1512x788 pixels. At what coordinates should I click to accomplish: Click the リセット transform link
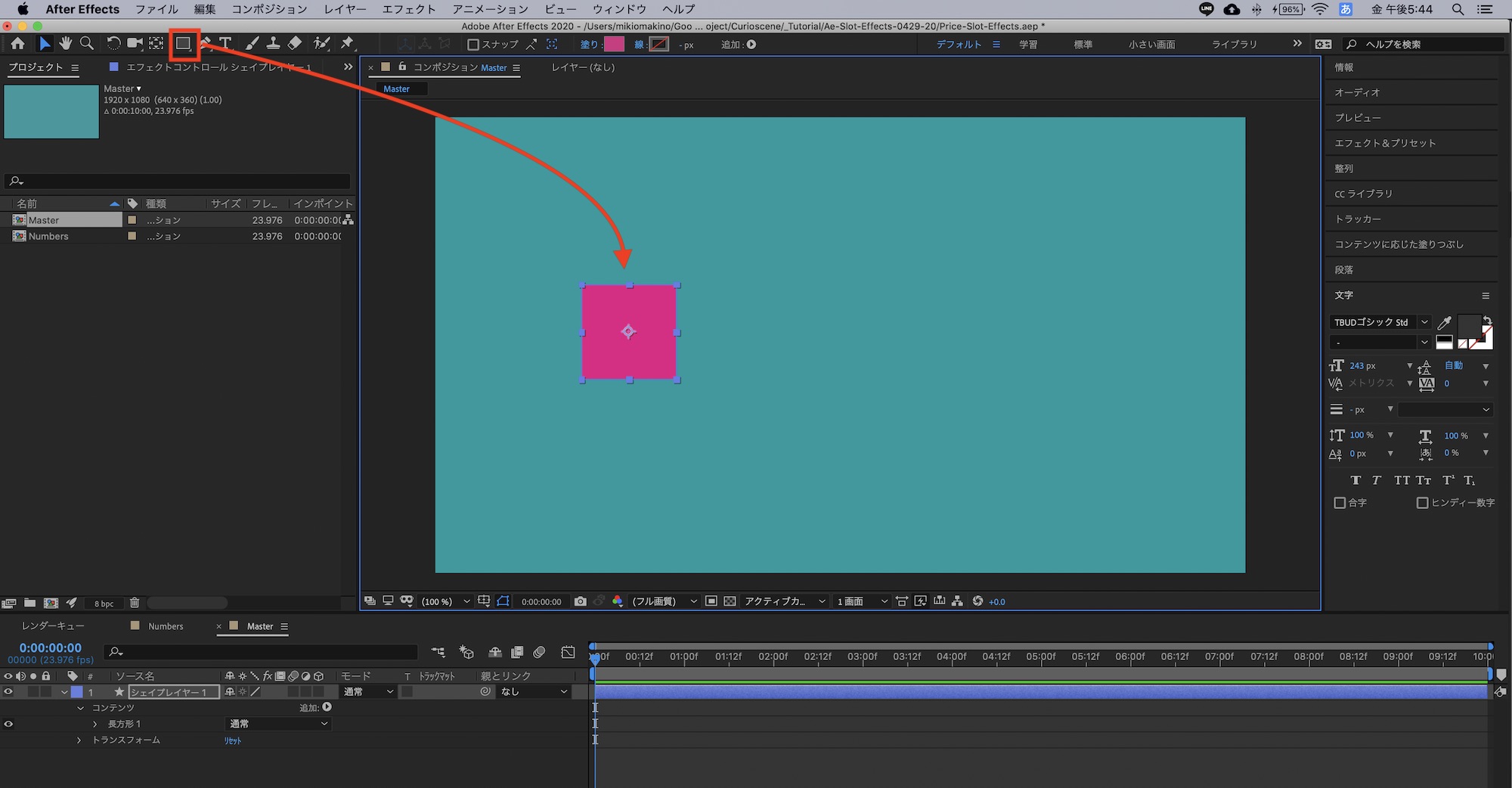232,741
